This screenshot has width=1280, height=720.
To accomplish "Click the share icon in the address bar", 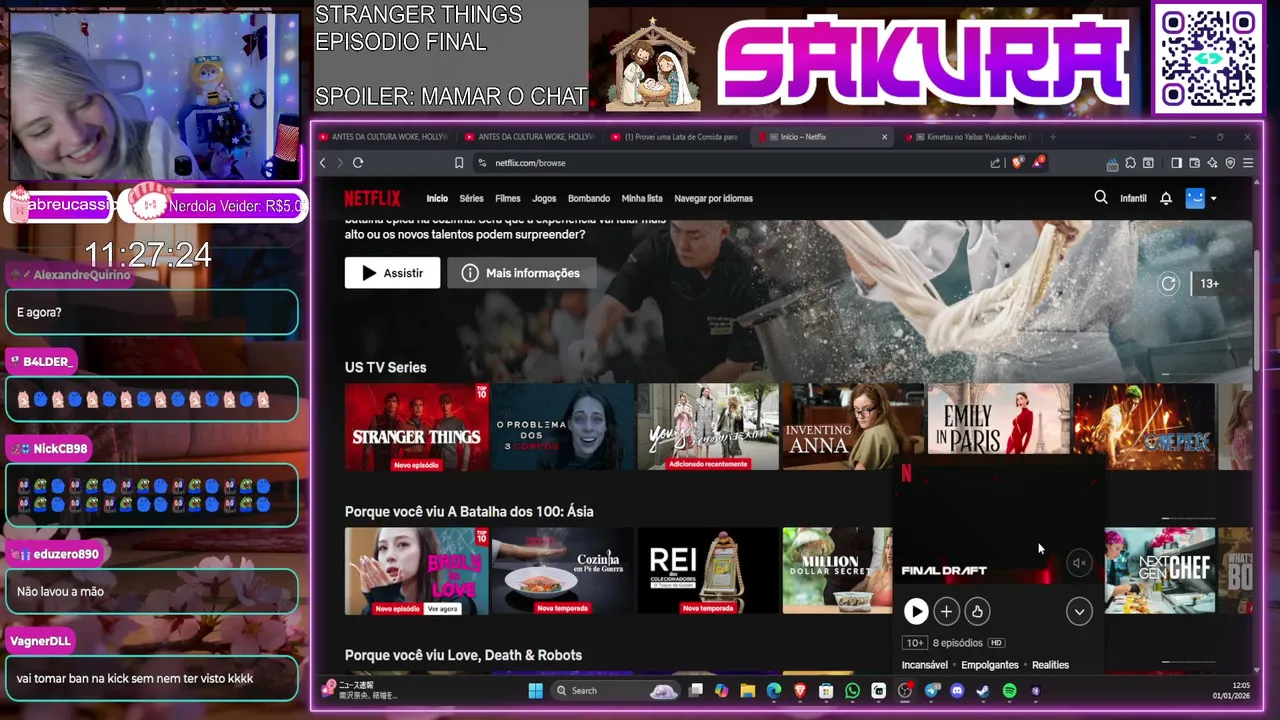I will tap(995, 163).
